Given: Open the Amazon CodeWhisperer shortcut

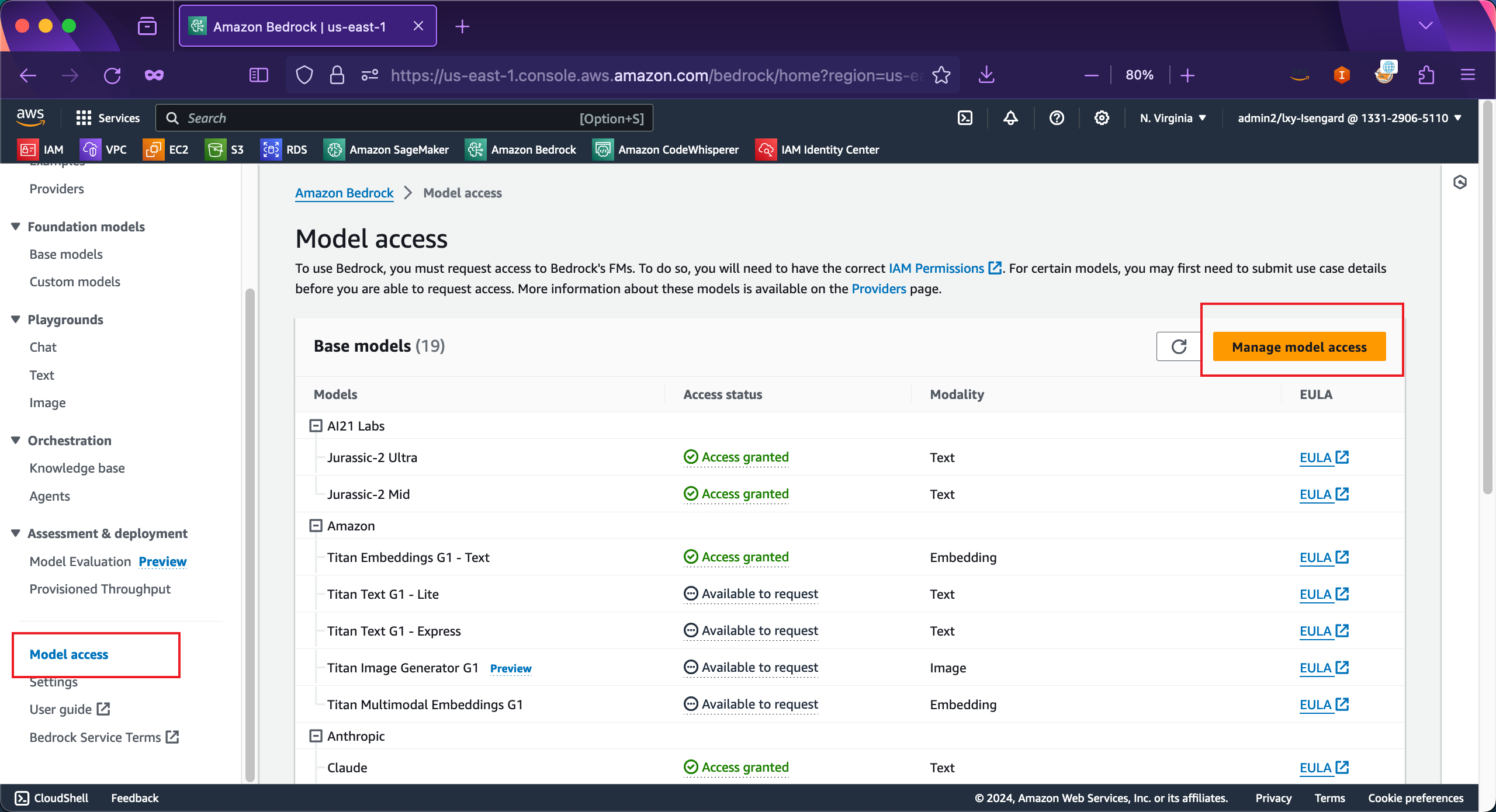Looking at the screenshot, I should [666, 150].
